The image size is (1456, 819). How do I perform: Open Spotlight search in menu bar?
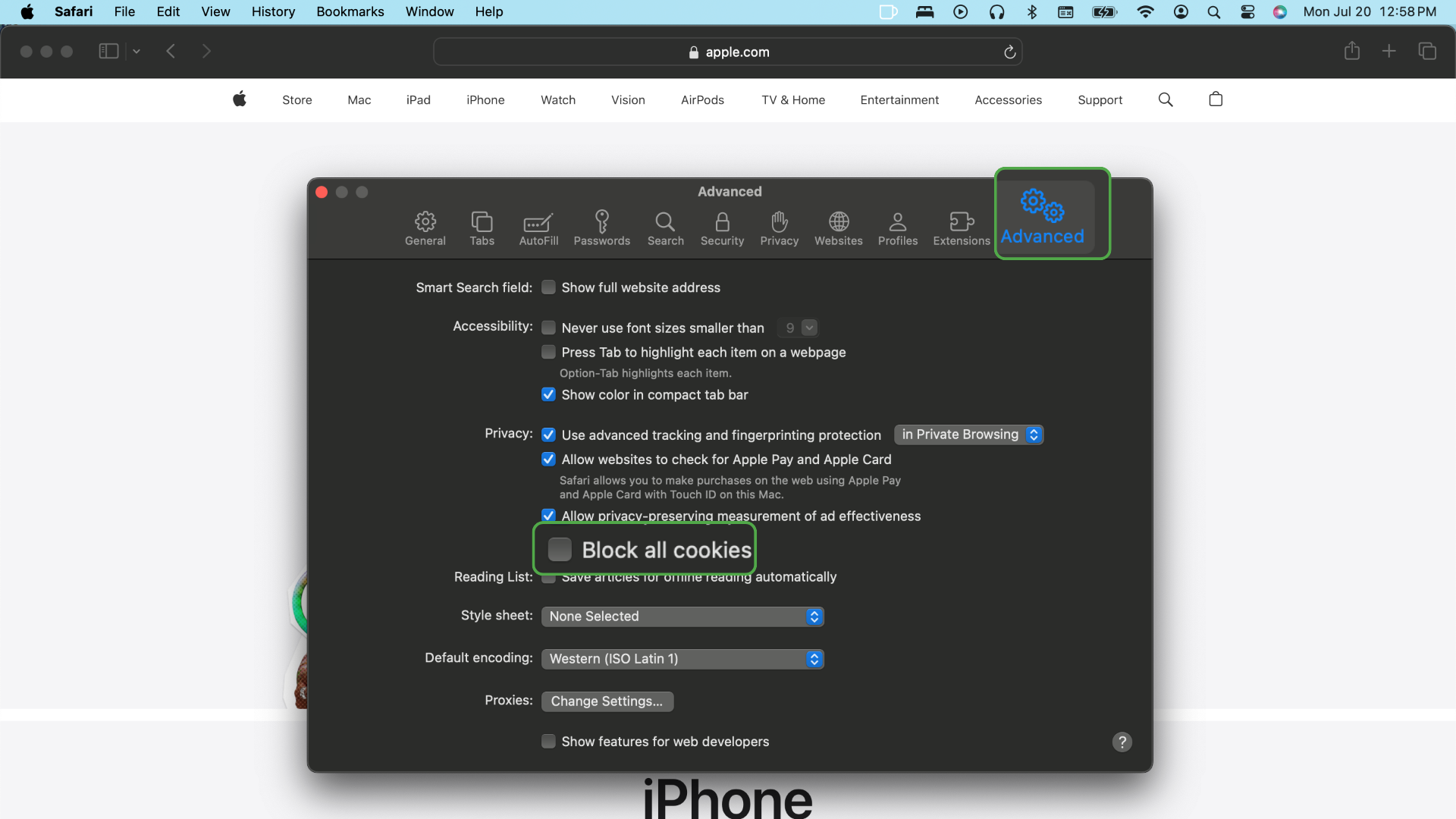[1214, 11]
